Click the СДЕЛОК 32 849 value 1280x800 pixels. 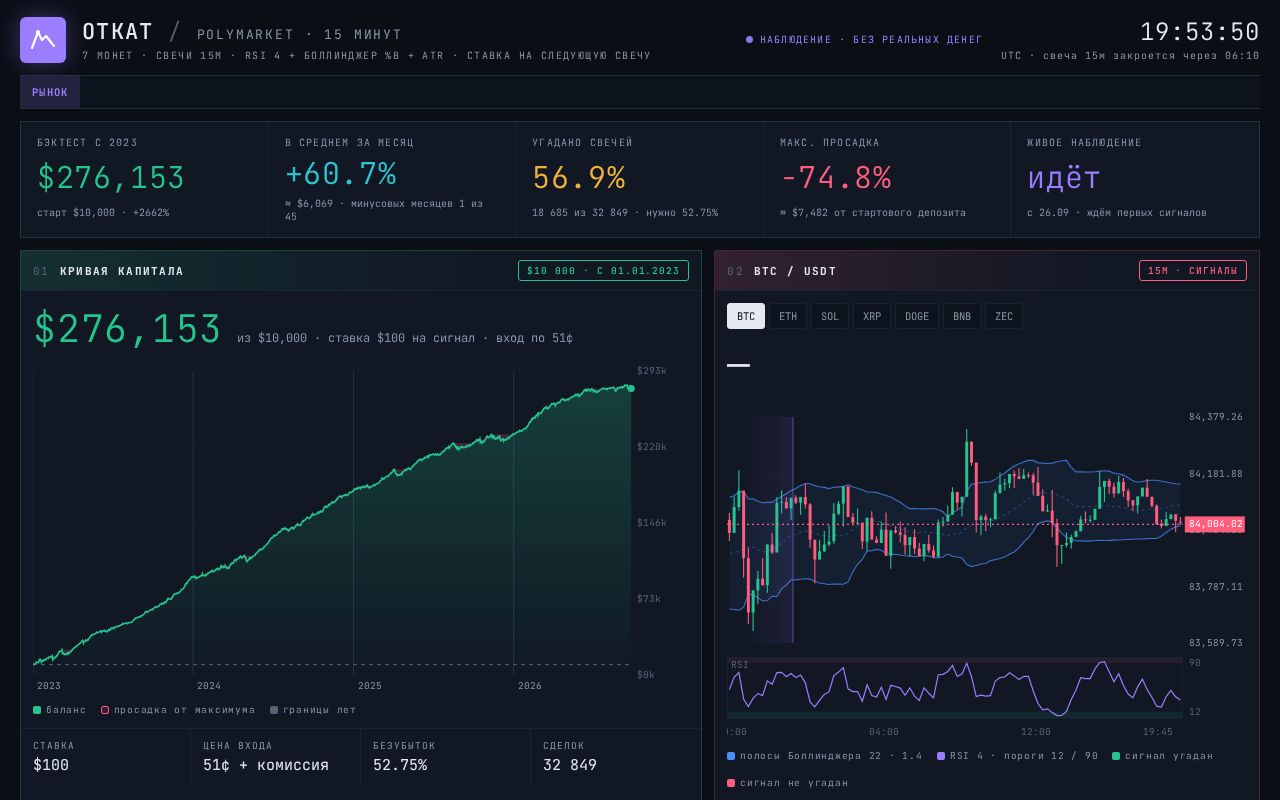pos(570,765)
